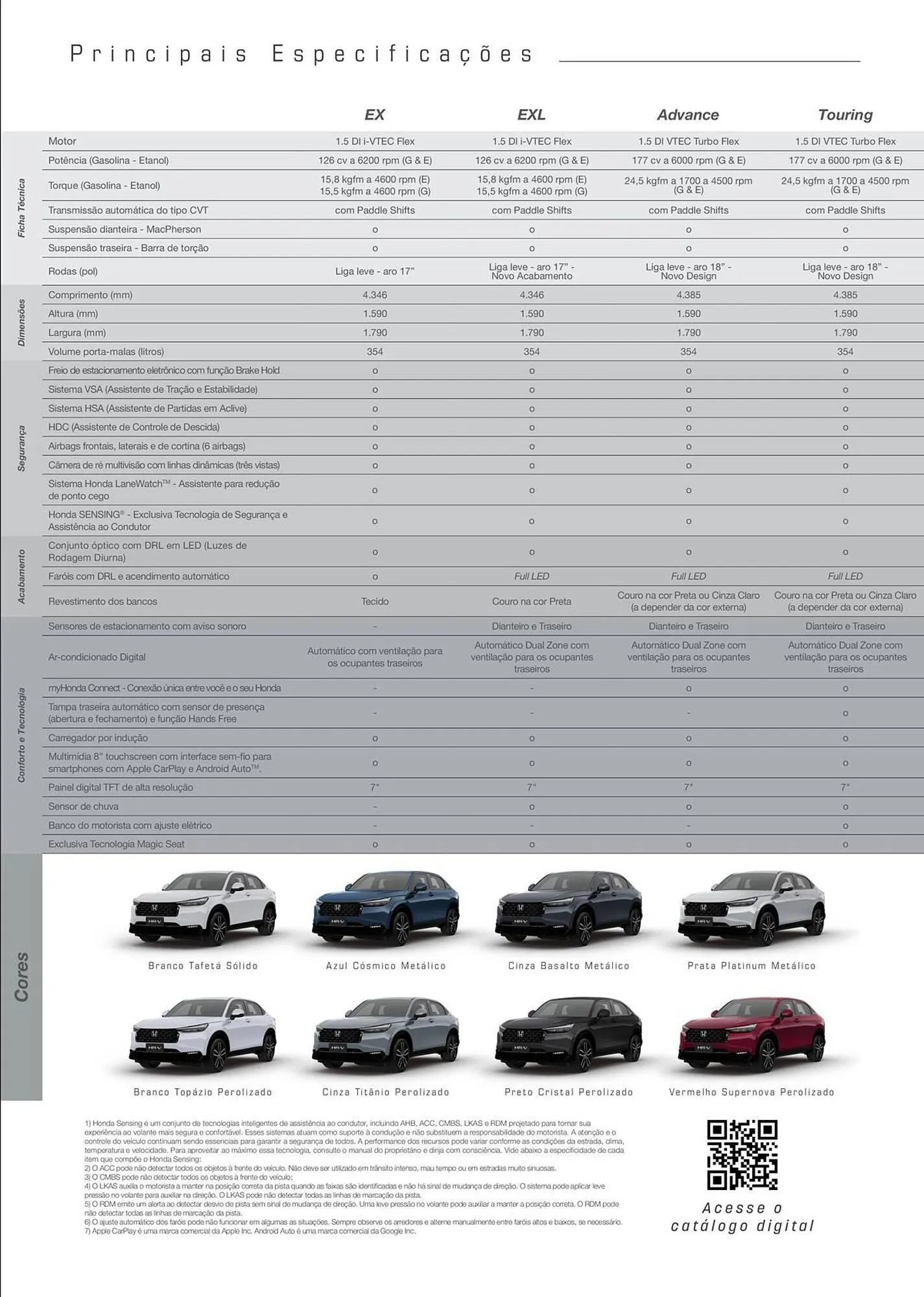924x1297 pixels.
Task: Click 'Altura (mm)' row label
Action: pyautogui.click(x=73, y=314)
